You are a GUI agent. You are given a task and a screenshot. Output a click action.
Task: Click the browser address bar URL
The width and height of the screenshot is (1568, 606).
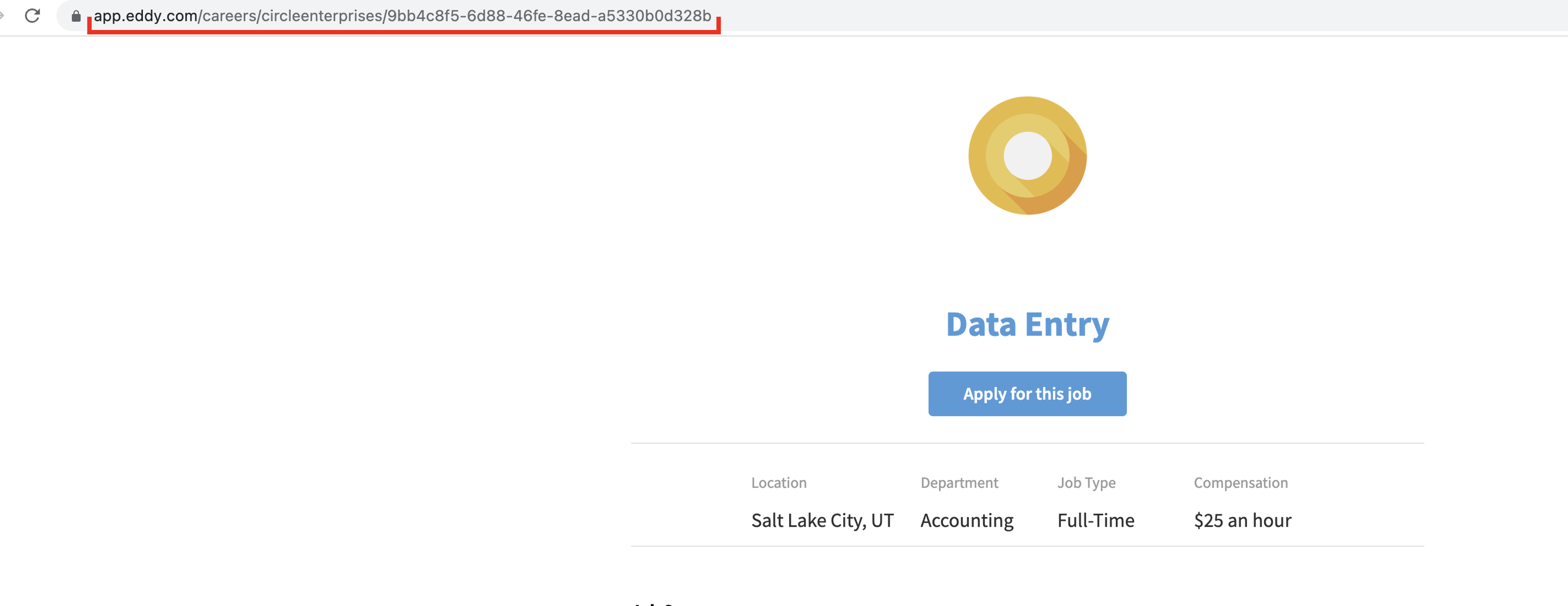(402, 16)
